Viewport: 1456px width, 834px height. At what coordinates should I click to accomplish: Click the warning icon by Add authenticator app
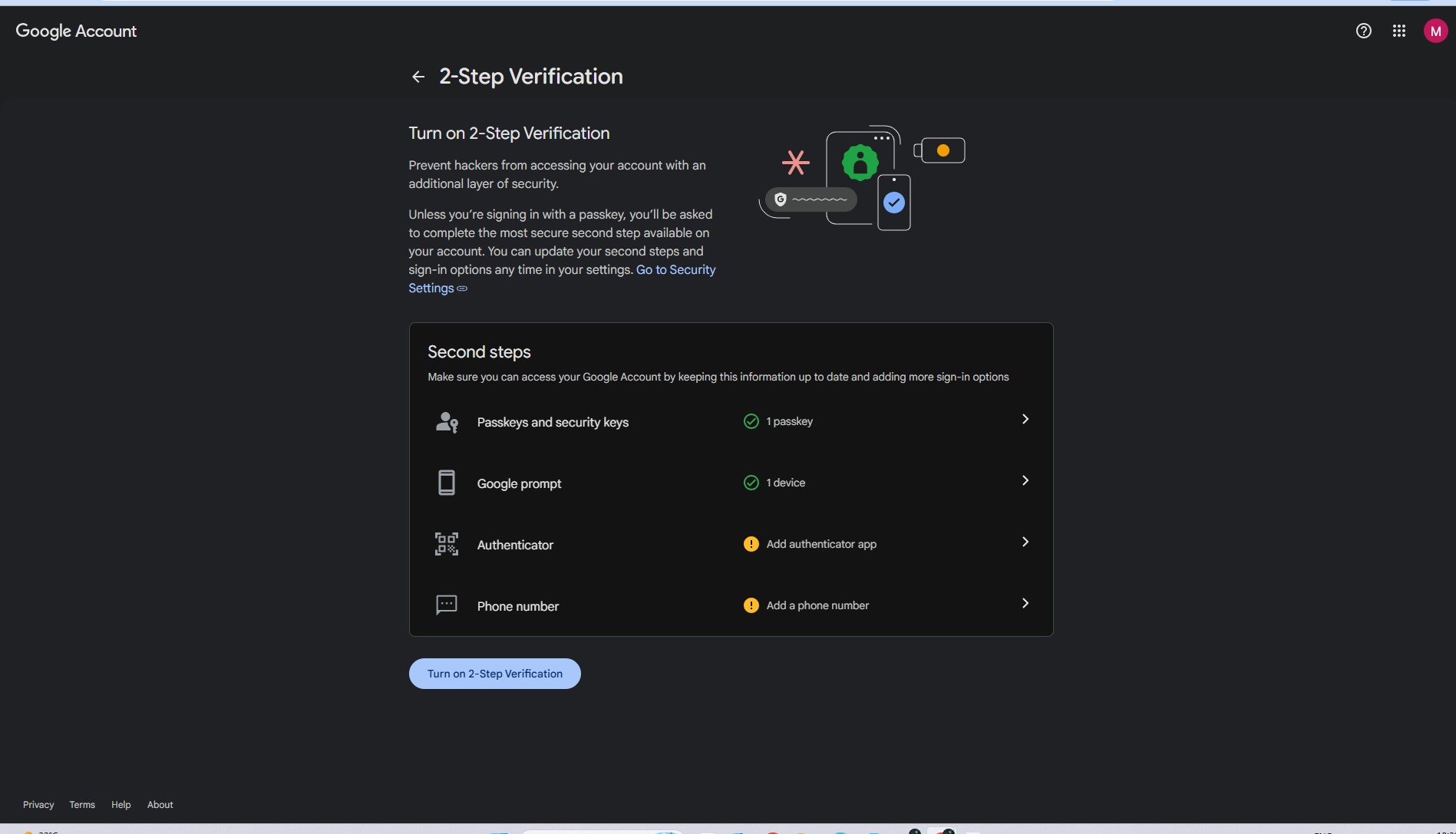coord(751,544)
